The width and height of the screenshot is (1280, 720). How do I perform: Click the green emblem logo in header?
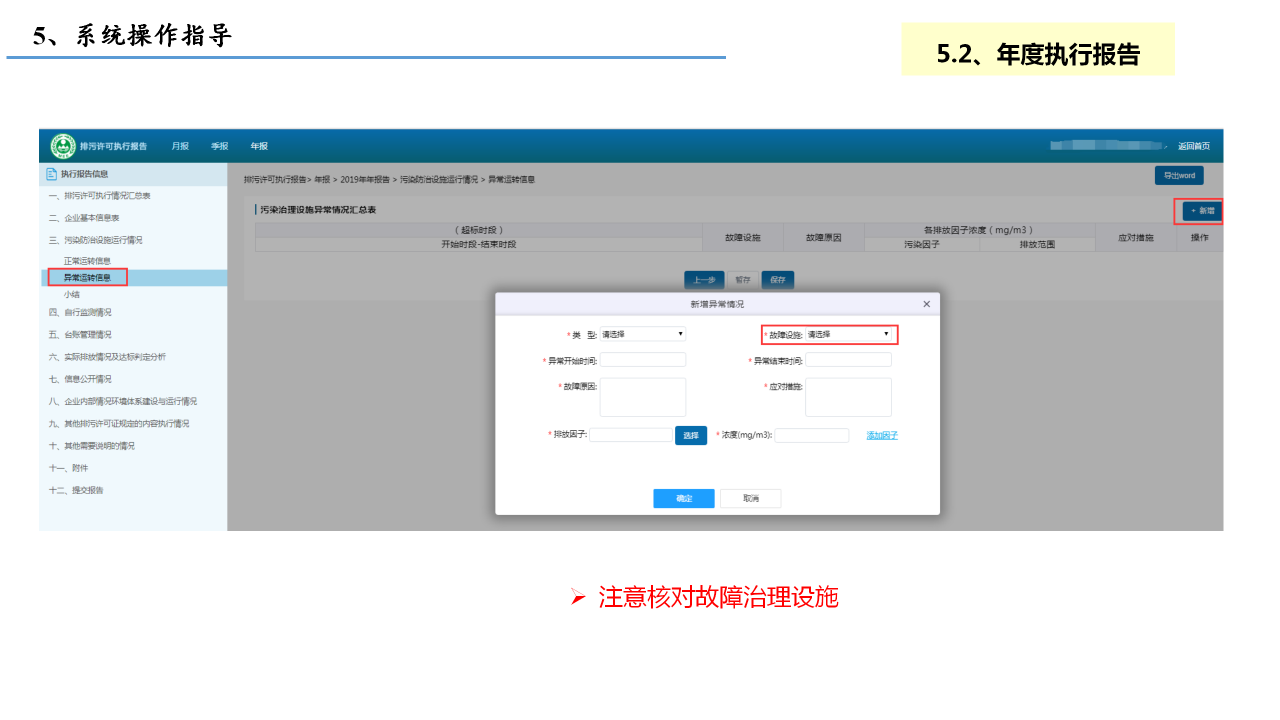(x=63, y=146)
